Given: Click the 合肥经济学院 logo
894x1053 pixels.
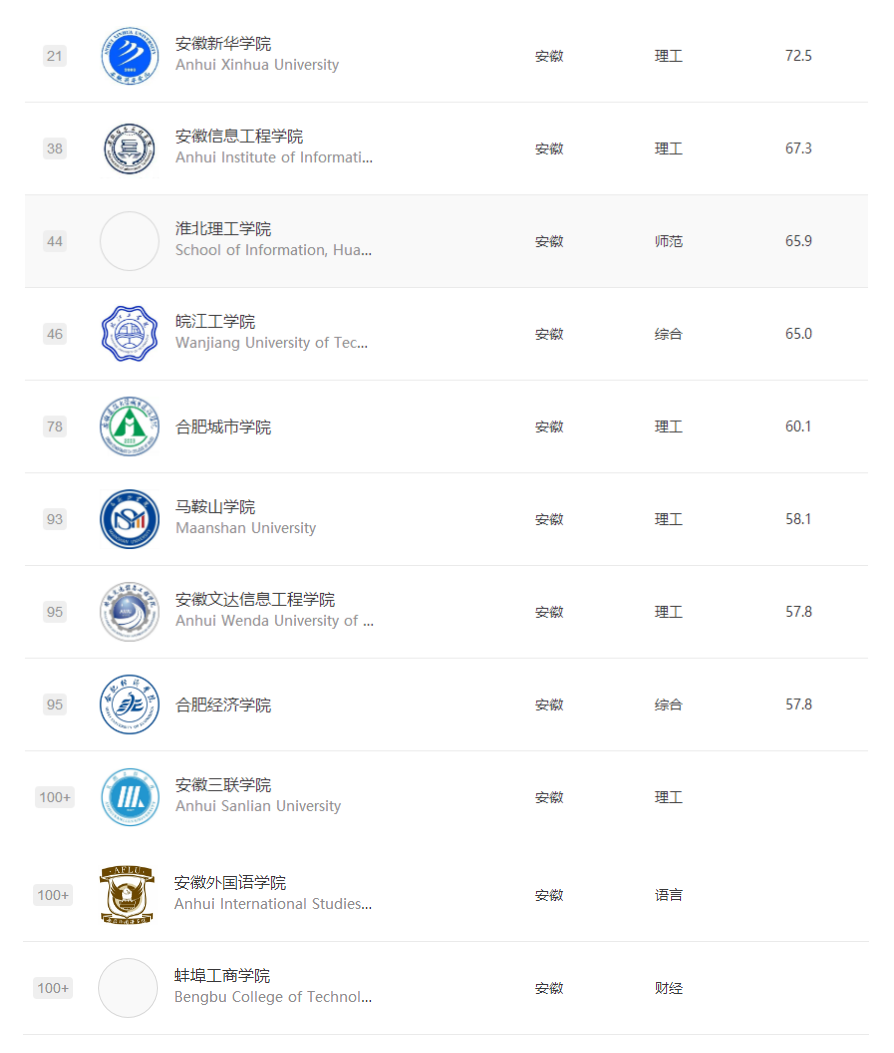Looking at the screenshot, I should tap(130, 705).
